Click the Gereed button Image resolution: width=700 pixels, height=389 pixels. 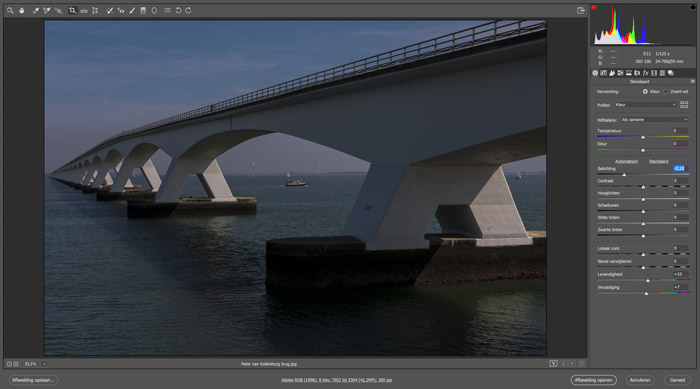click(x=677, y=380)
